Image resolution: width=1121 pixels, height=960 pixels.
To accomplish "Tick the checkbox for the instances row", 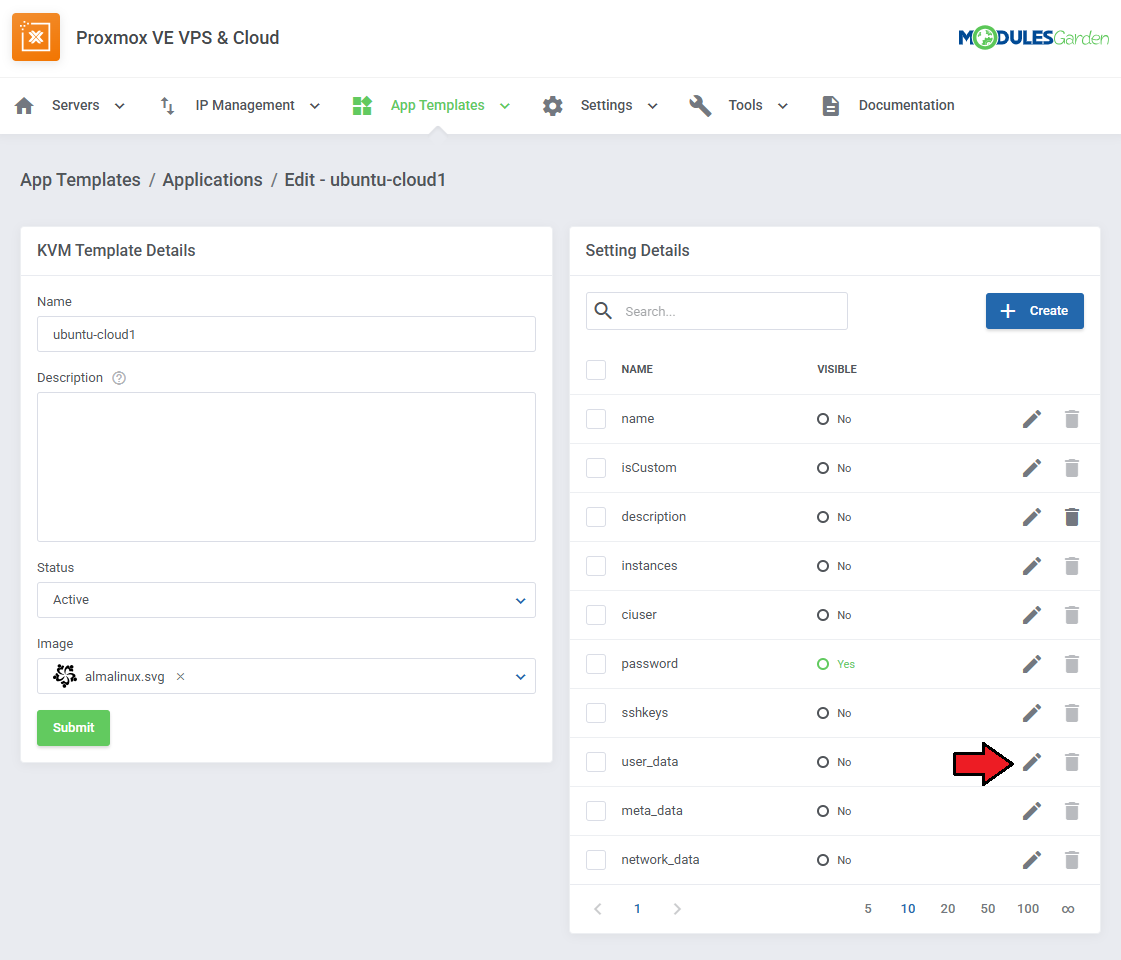I will point(596,566).
